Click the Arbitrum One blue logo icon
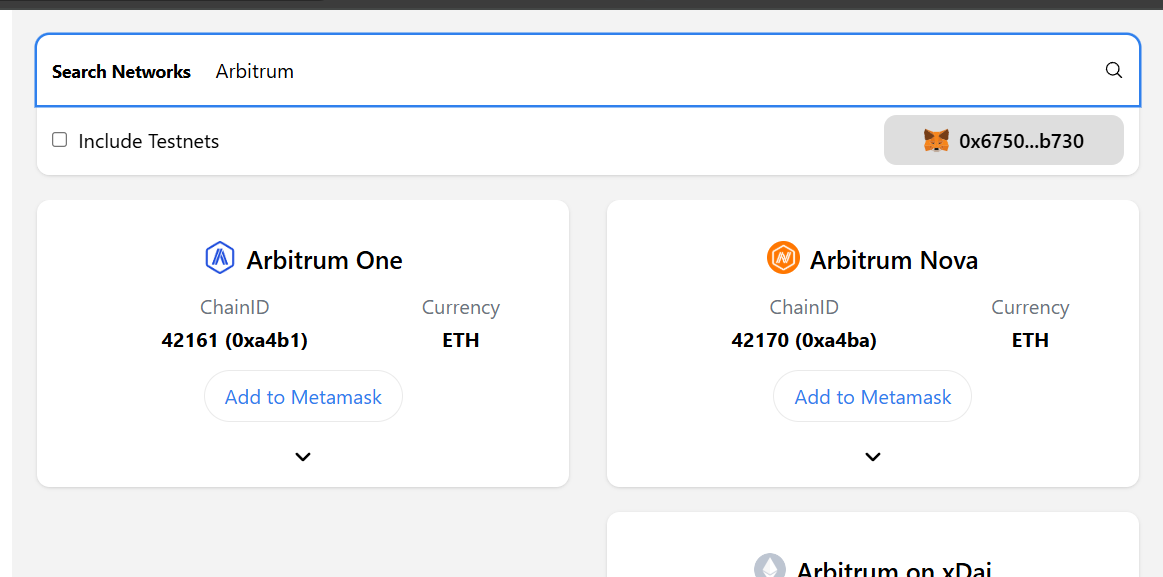 220,258
